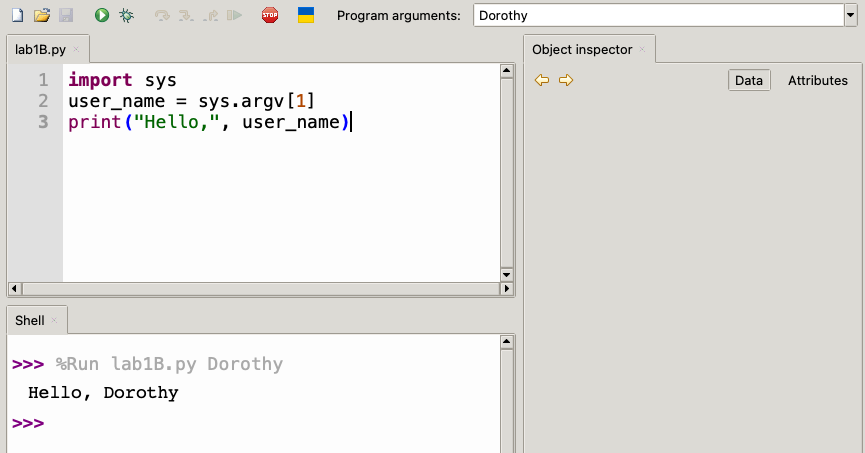Select the lab1B.py editor tab
Image resolution: width=865 pixels, height=453 pixels.
pyautogui.click(x=40, y=49)
